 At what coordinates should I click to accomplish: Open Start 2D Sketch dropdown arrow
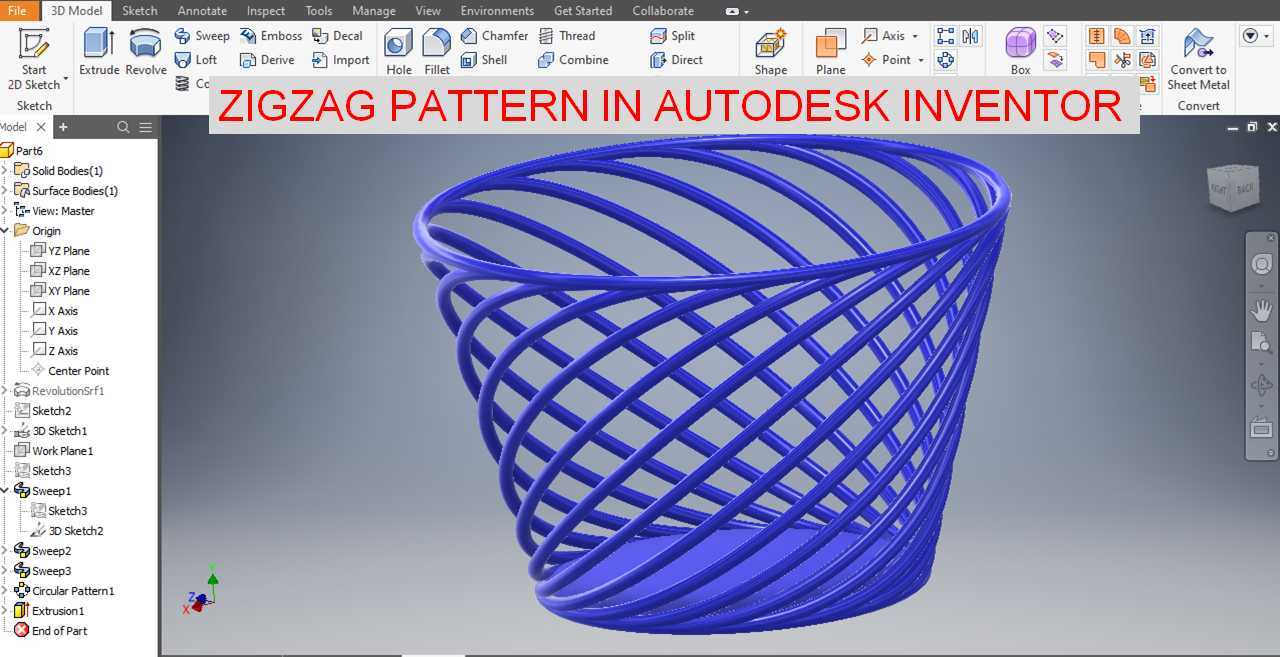coord(66,78)
